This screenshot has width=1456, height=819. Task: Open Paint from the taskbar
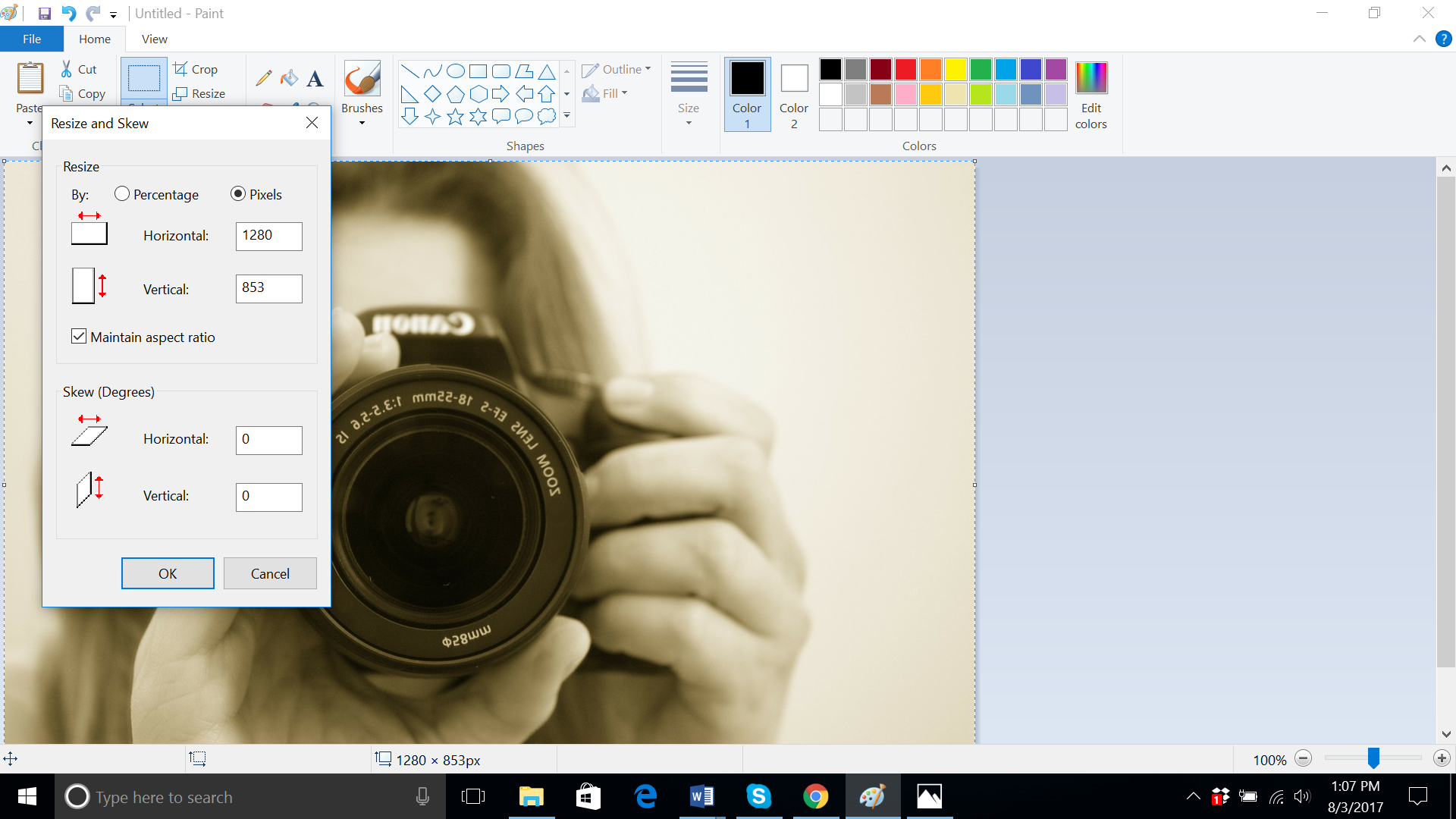coord(872,796)
